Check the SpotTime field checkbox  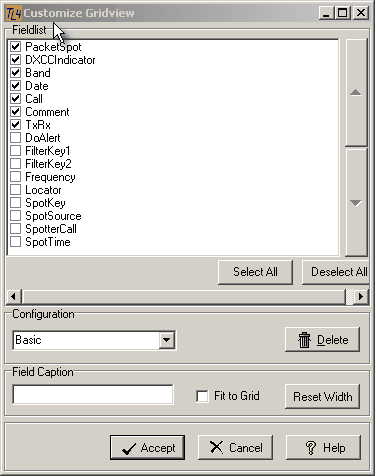point(15,242)
